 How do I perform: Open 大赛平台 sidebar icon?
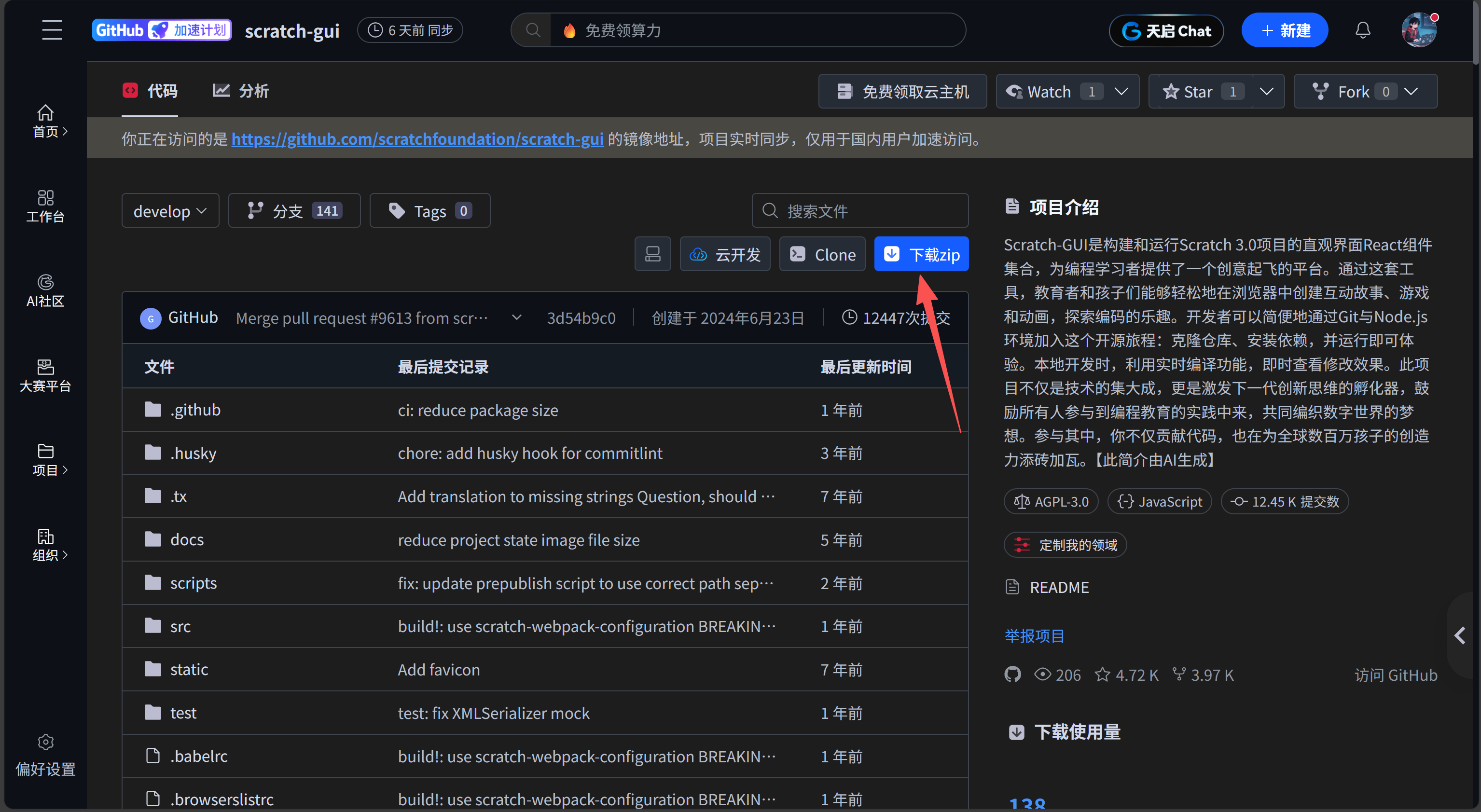pyautogui.click(x=45, y=375)
